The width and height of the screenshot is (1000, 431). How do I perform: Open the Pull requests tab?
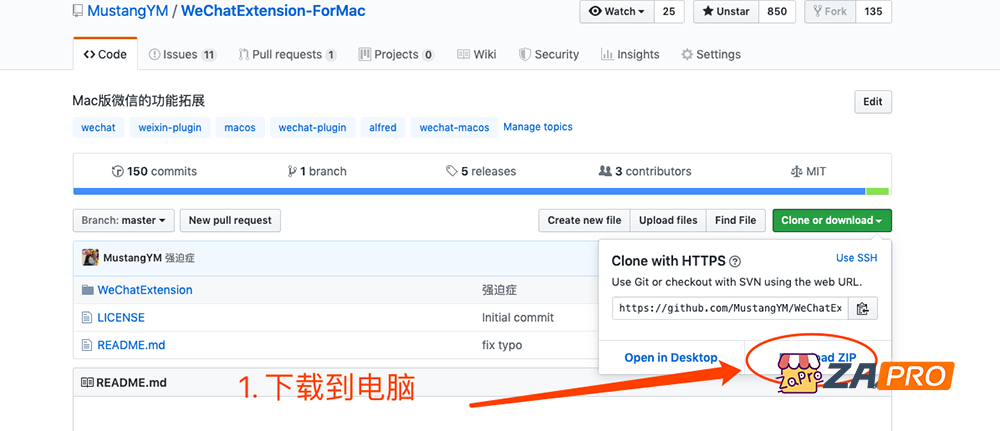pos(288,55)
